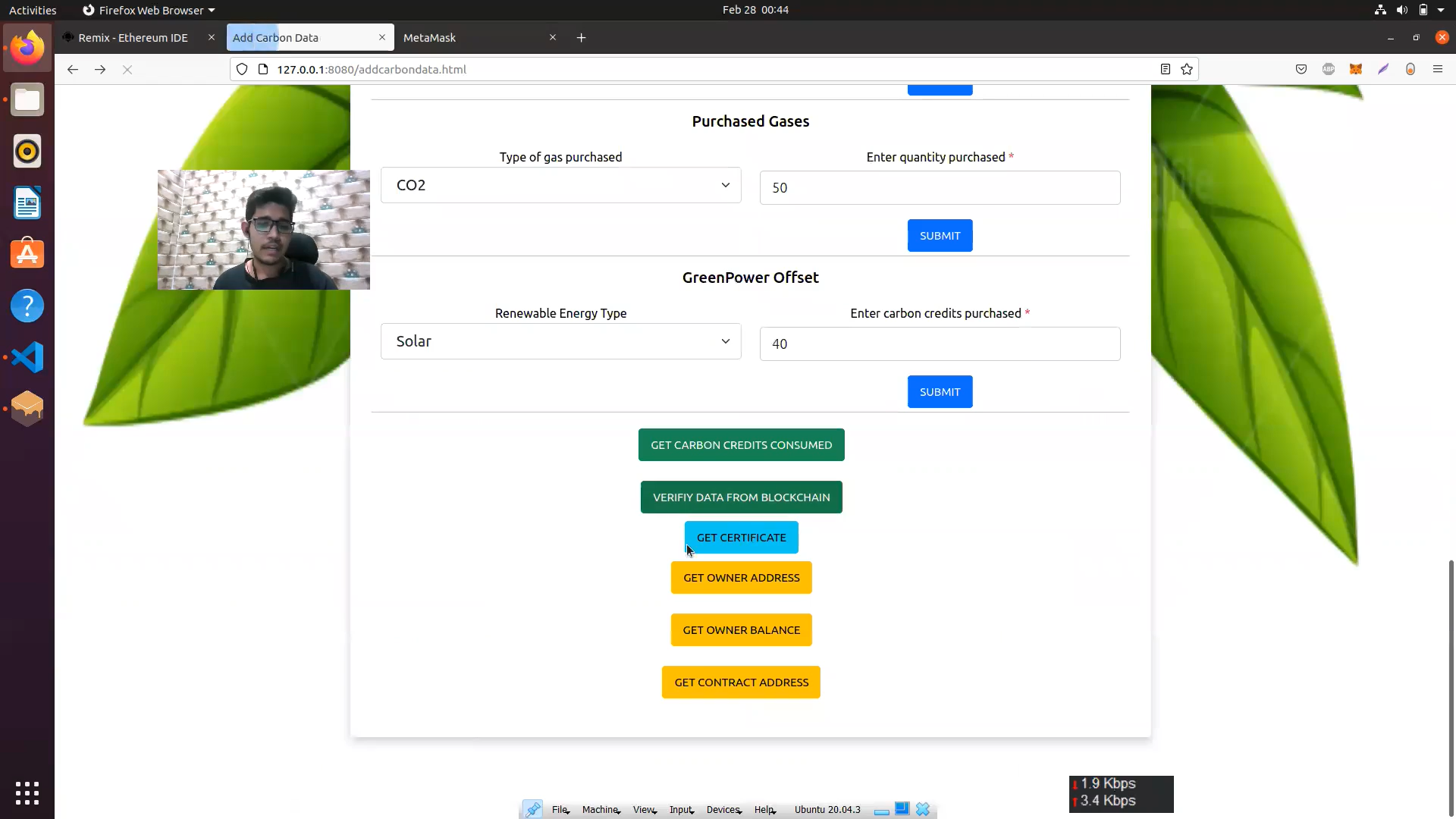Viewport: 1456px width, 819px height.
Task: Stop page loading with the X button
Action: [x=127, y=69]
